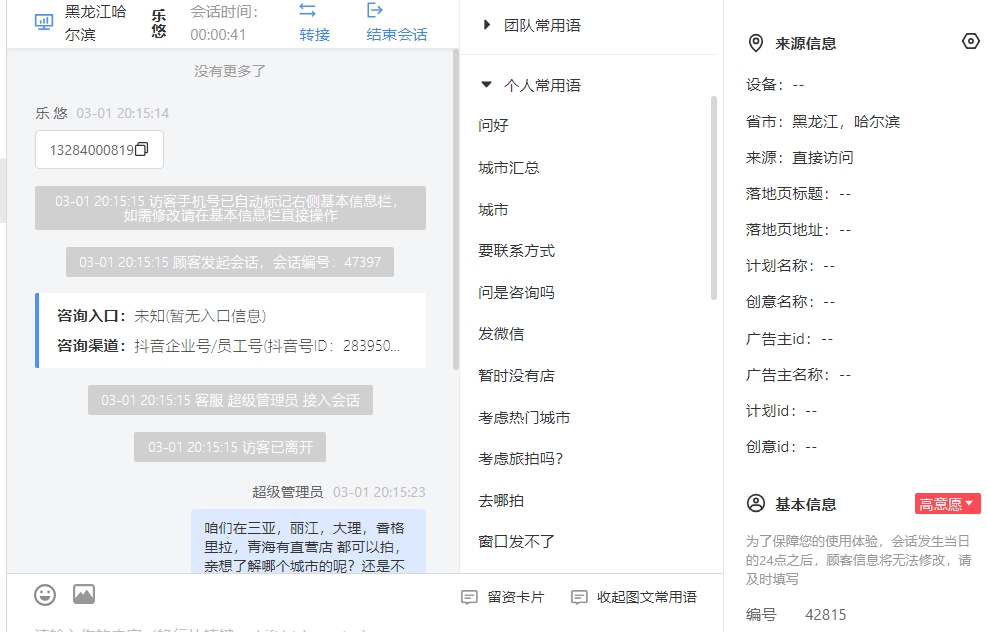The image size is (988, 632).
Task: Select the 城市汇总 quick phrase
Action: [x=508, y=168]
